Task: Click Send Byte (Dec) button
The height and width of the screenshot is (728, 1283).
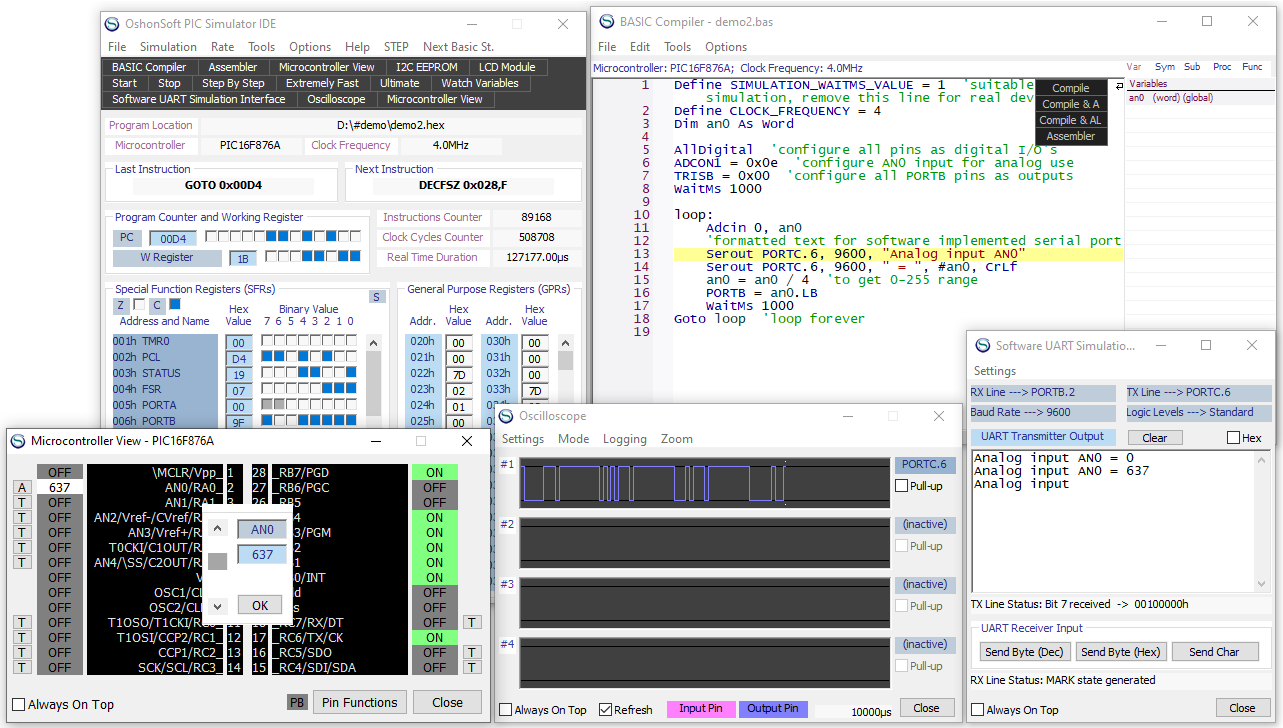Action: click(1025, 652)
